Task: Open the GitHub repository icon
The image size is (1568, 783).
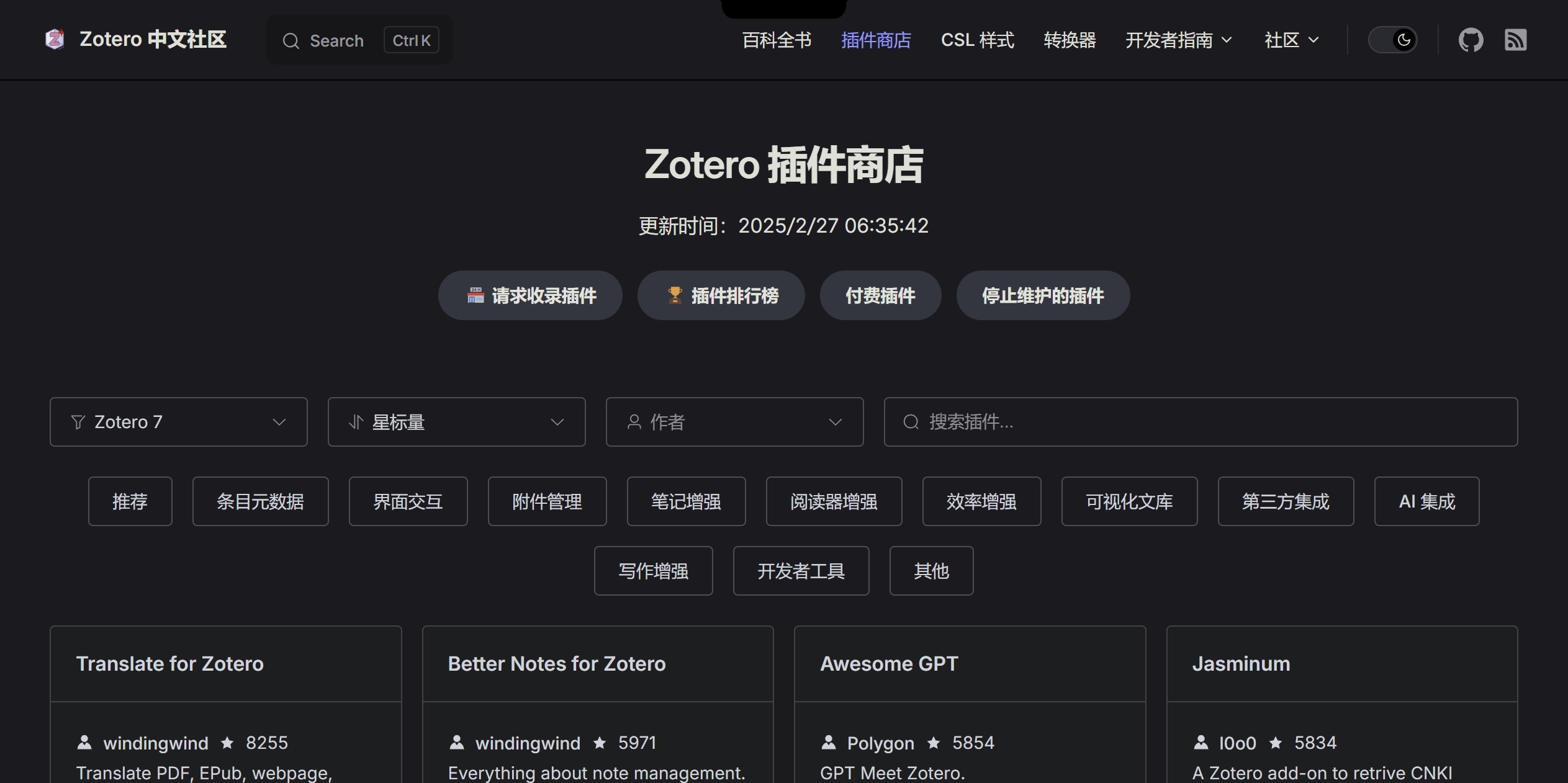Action: [x=1470, y=40]
